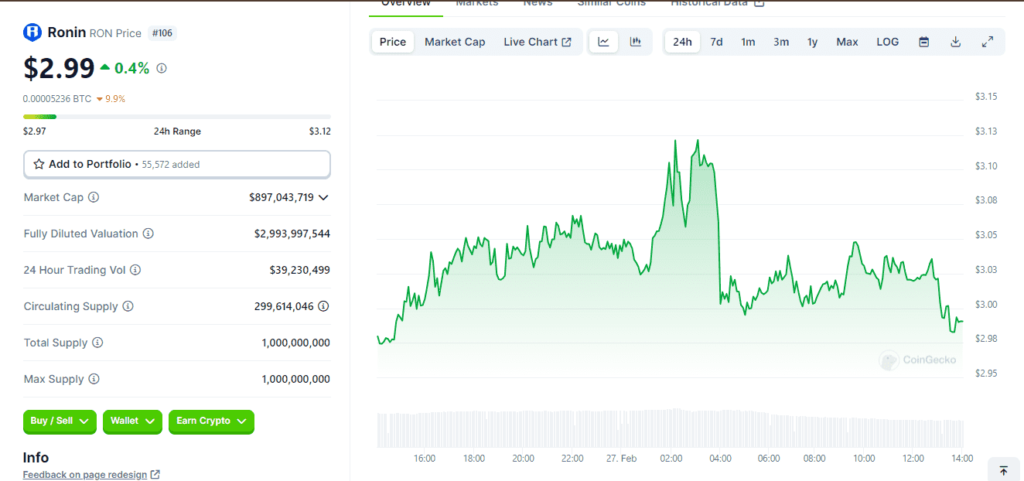Switch to candlestick chart view icon
Screen dimensions: 1024x481
635,42
